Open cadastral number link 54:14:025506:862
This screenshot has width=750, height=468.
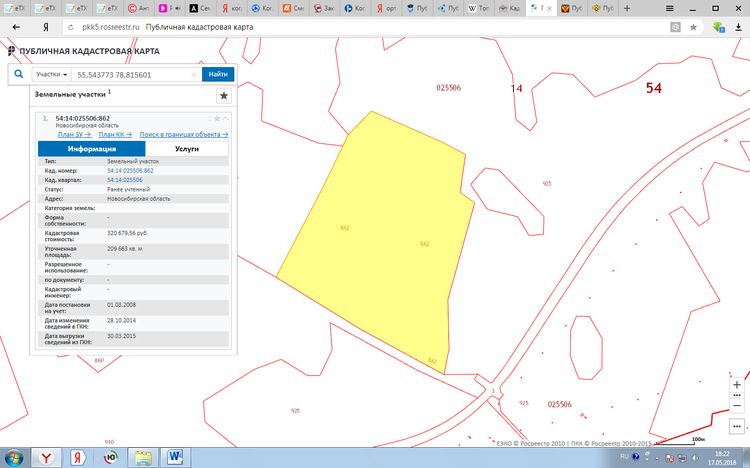point(130,170)
